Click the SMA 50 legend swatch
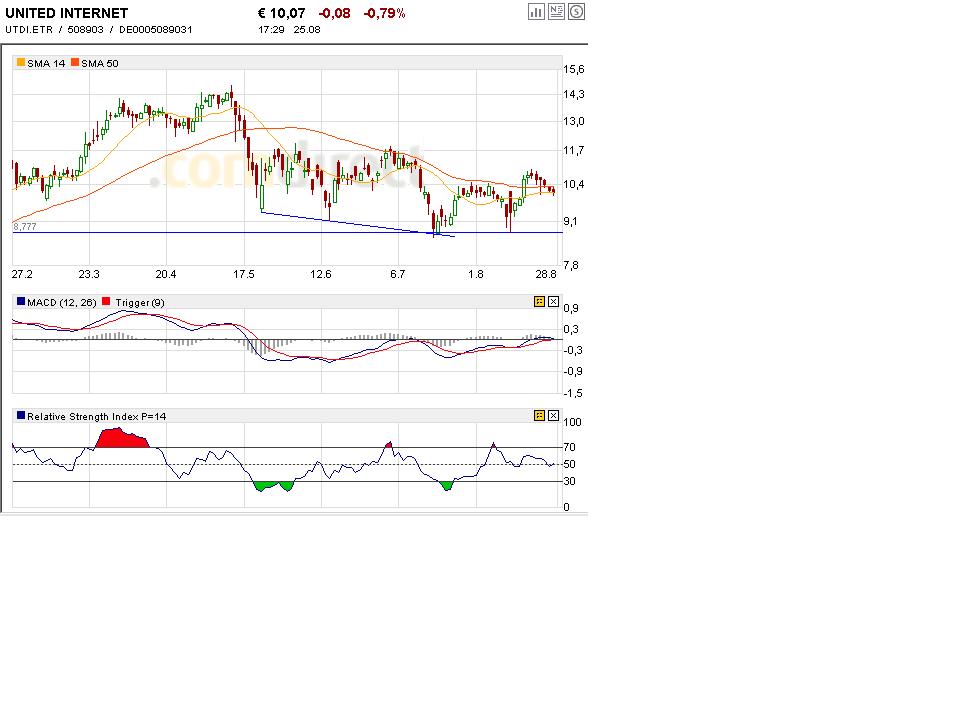Image resolution: width=953 pixels, height=711 pixels. point(75,63)
